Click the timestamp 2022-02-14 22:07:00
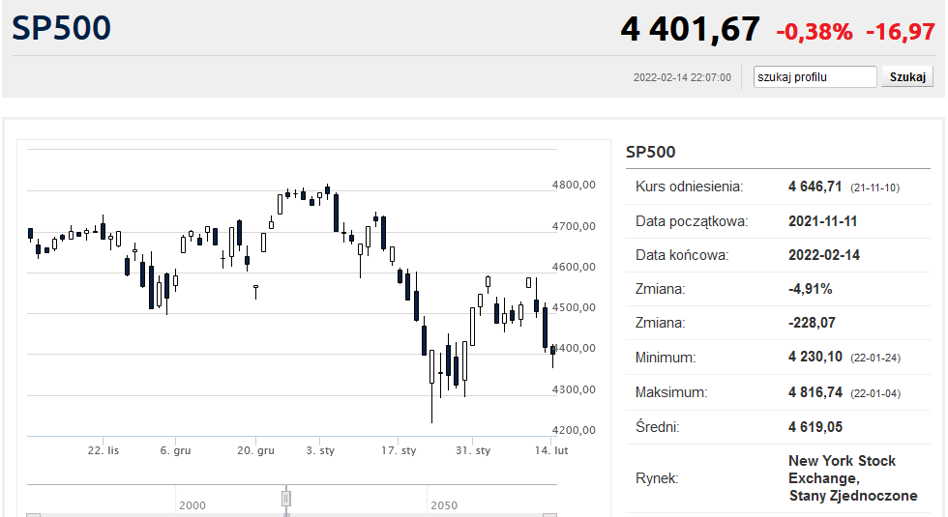Image resolution: width=948 pixels, height=517 pixels. [x=682, y=77]
